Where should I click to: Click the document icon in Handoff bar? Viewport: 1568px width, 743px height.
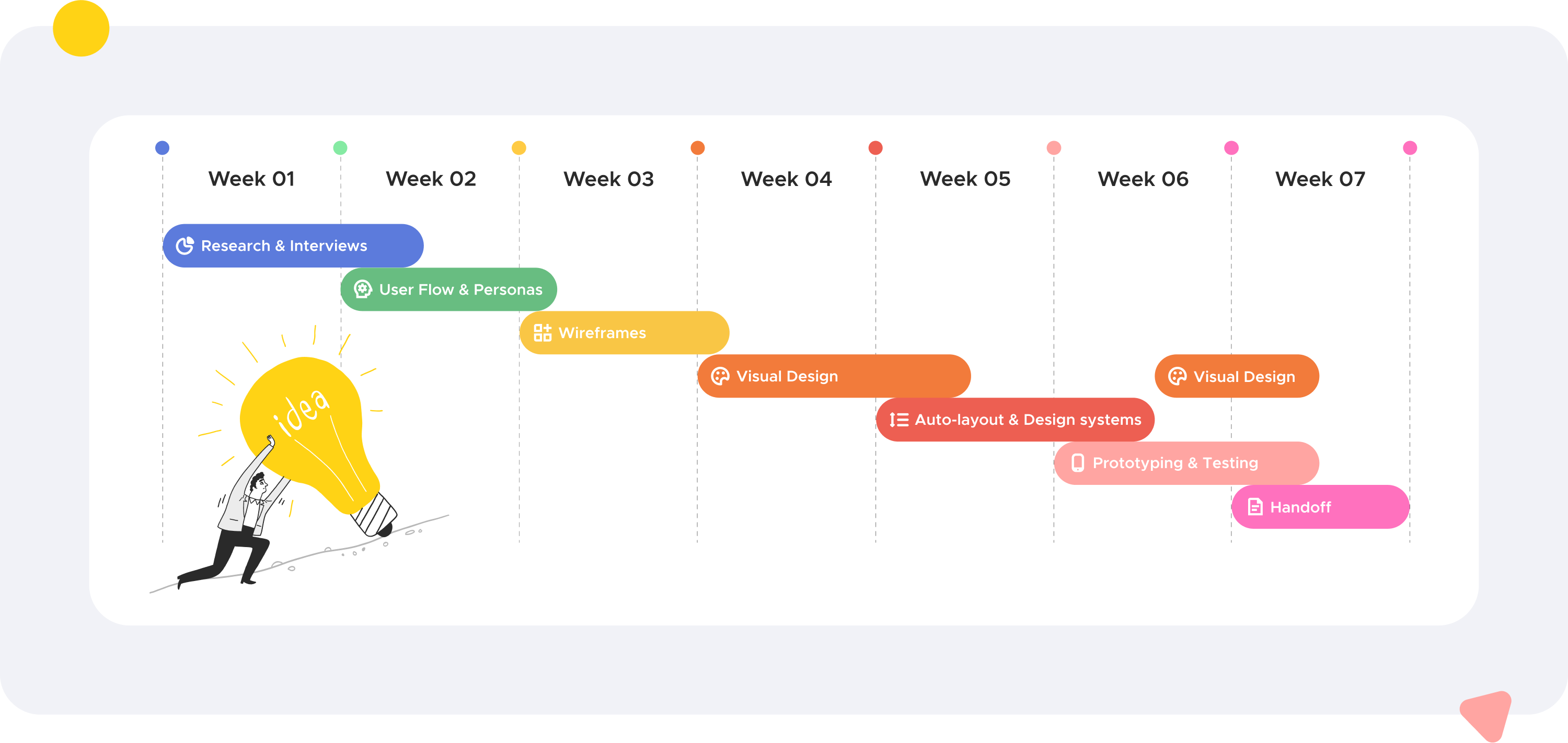coord(1255,507)
